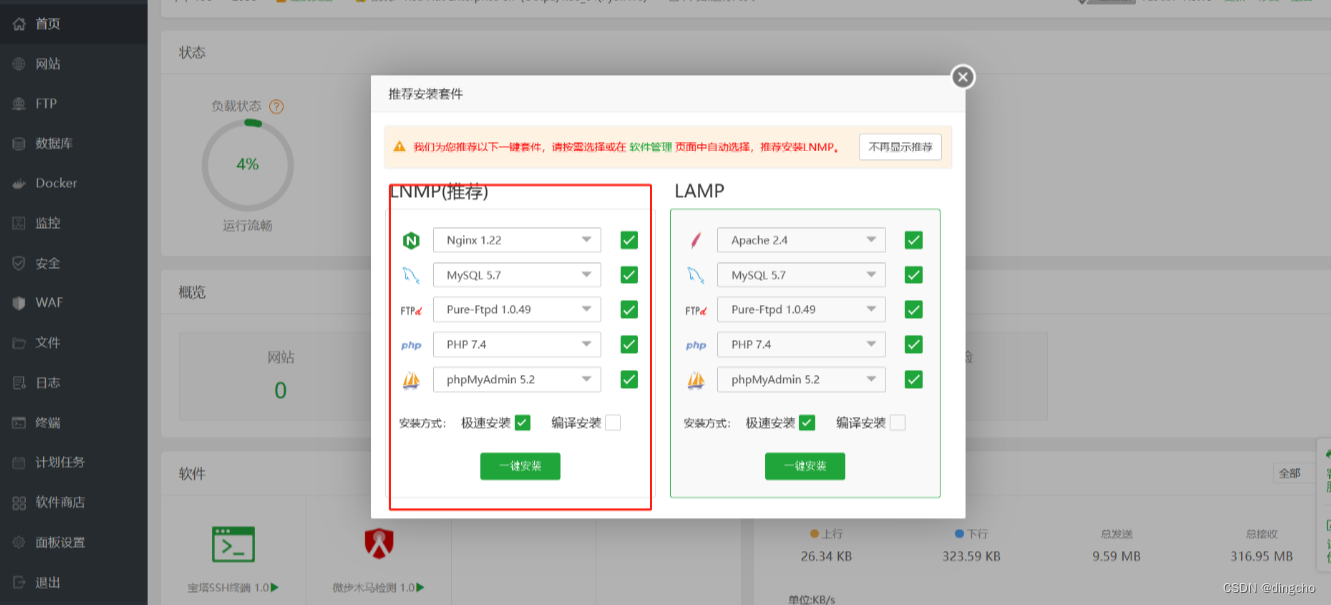Open the Apache 2.4 version dropdown
The height and width of the screenshot is (605, 1331).
pyautogui.click(x=801, y=240)
